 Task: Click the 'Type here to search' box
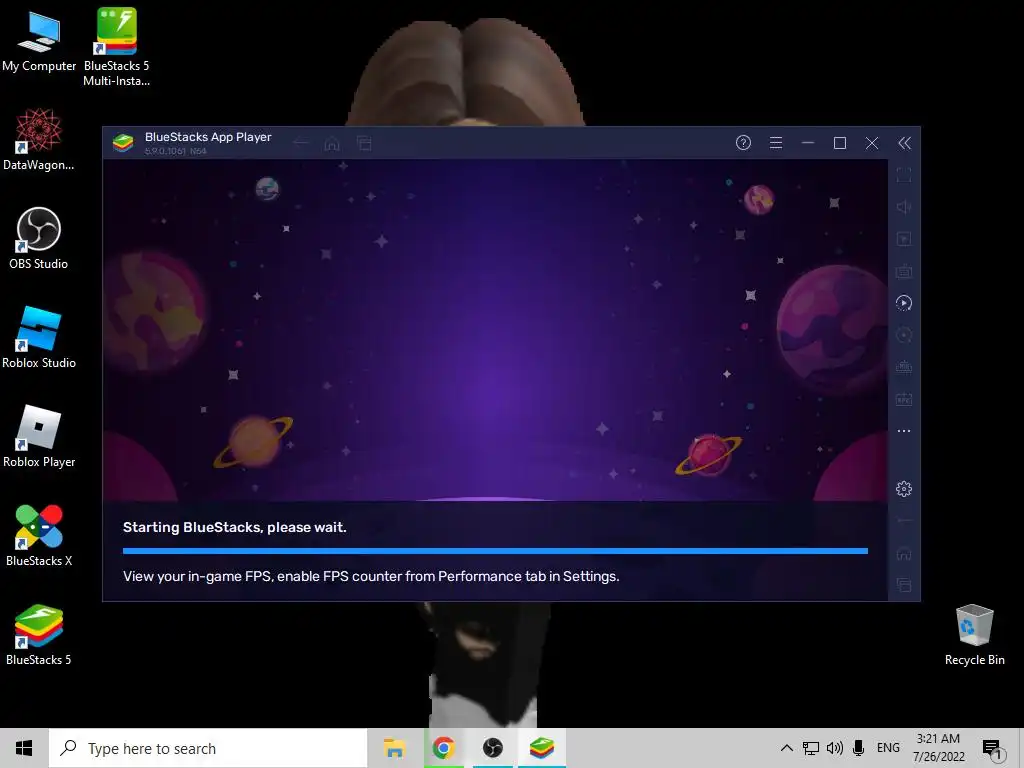[208, 748]
